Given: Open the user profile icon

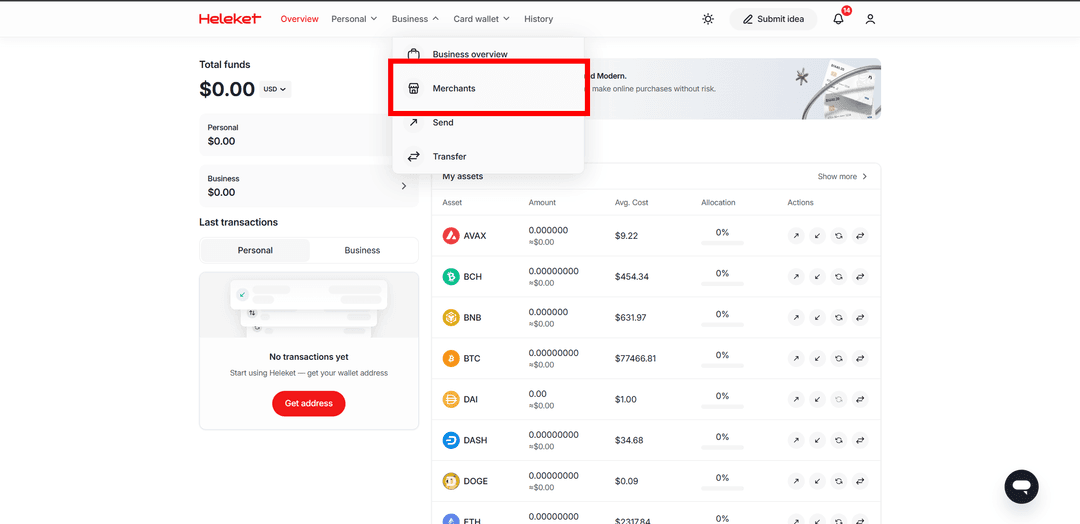Looking at the screenshot, I should coord(870,19).
